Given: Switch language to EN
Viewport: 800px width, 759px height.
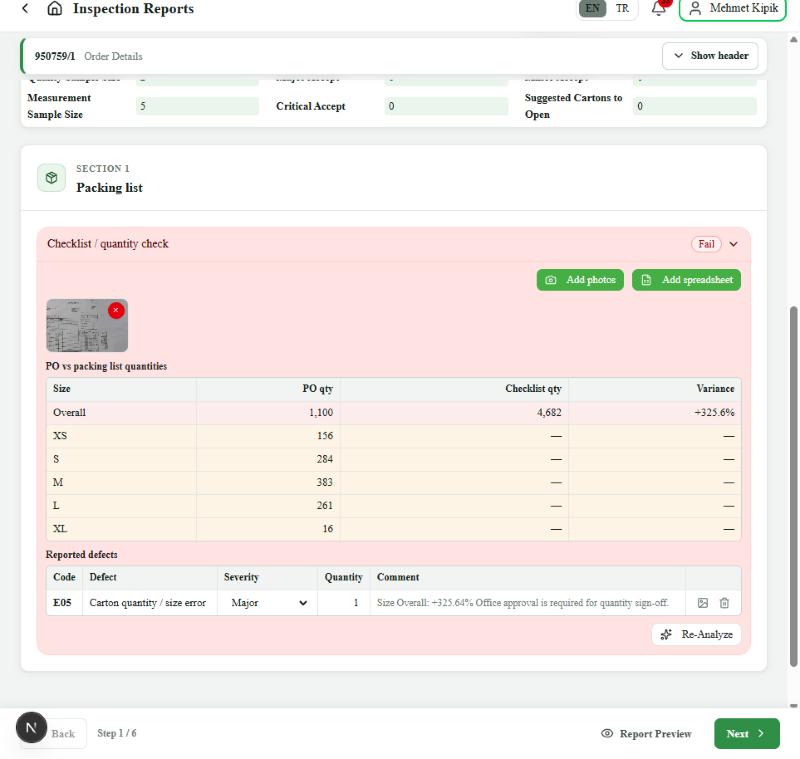Looking at the screenshot, I should tap(592, 8).
